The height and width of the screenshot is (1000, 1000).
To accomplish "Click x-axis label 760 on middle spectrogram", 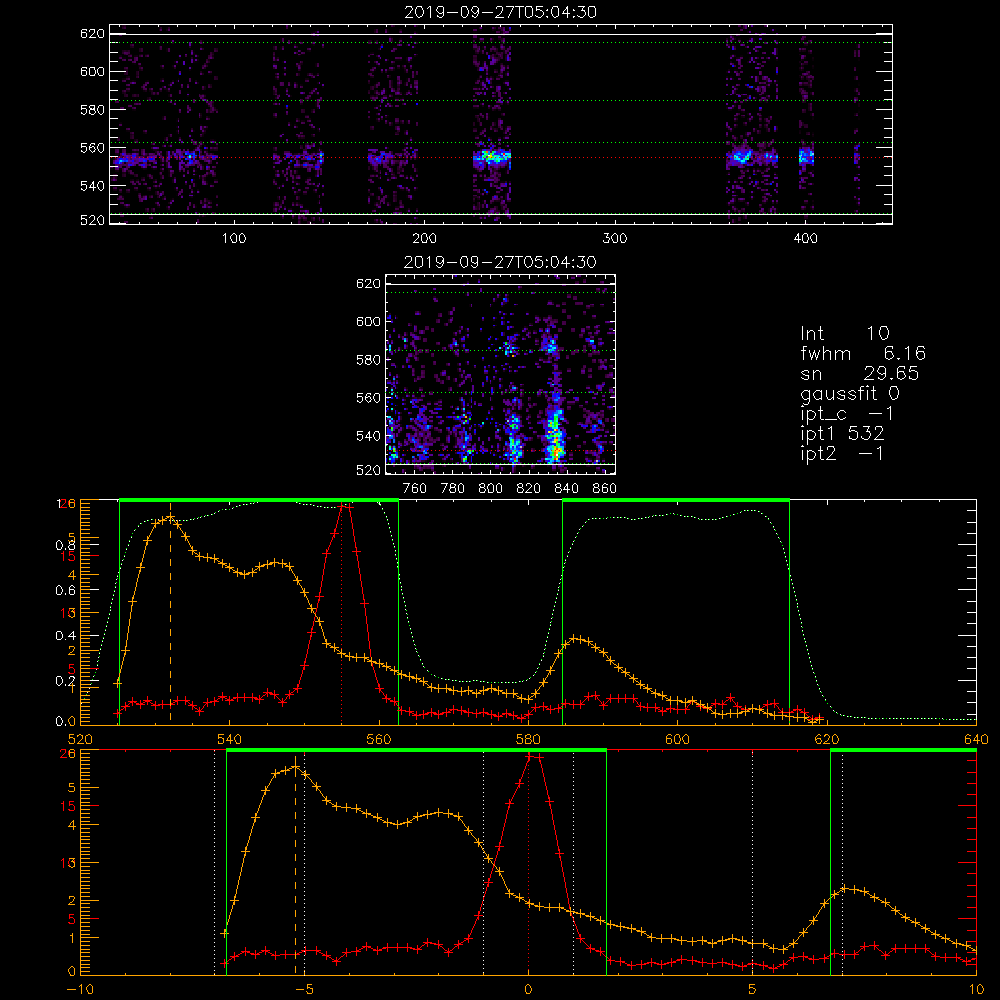I will (415, 489).
